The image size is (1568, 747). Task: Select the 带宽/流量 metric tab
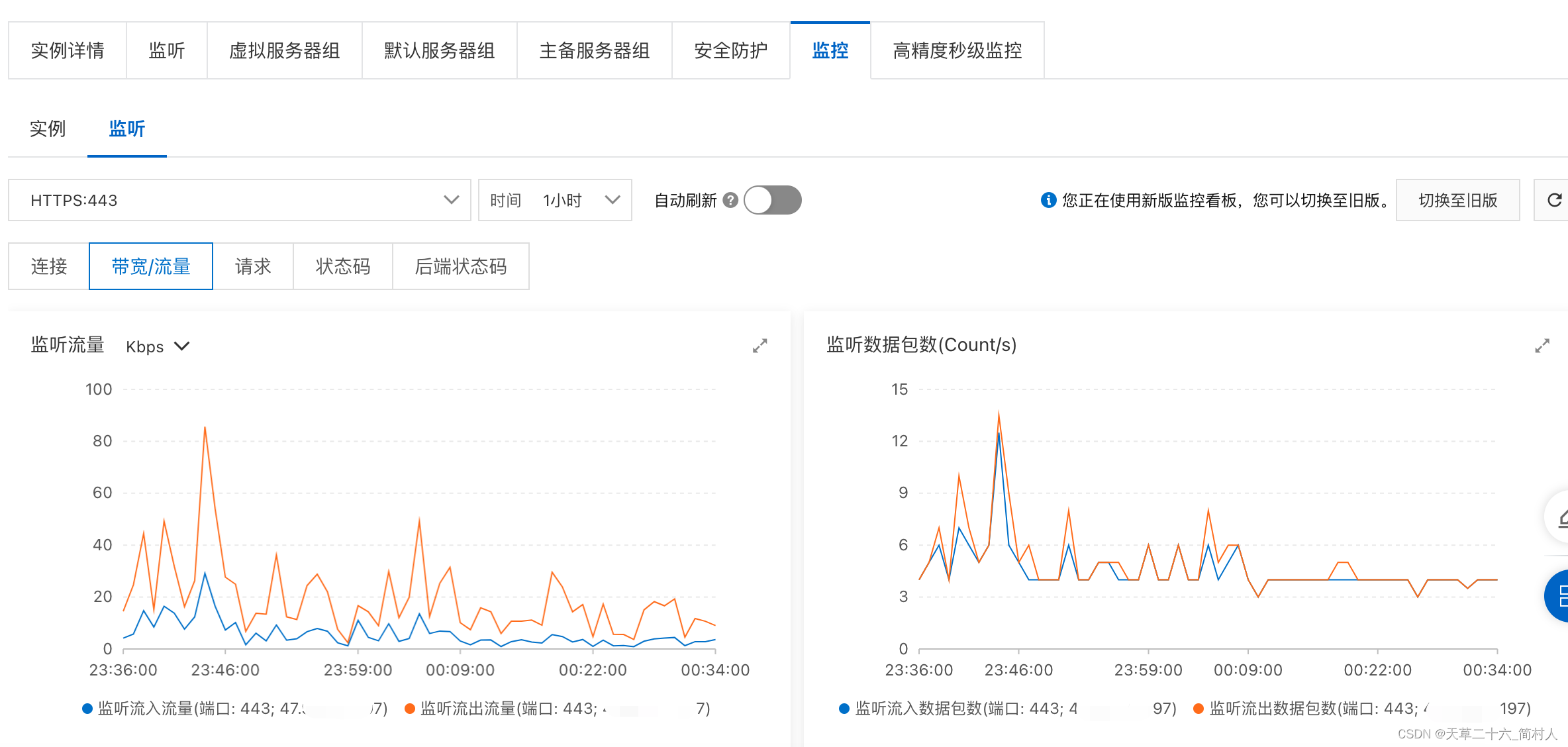[151, 266]
